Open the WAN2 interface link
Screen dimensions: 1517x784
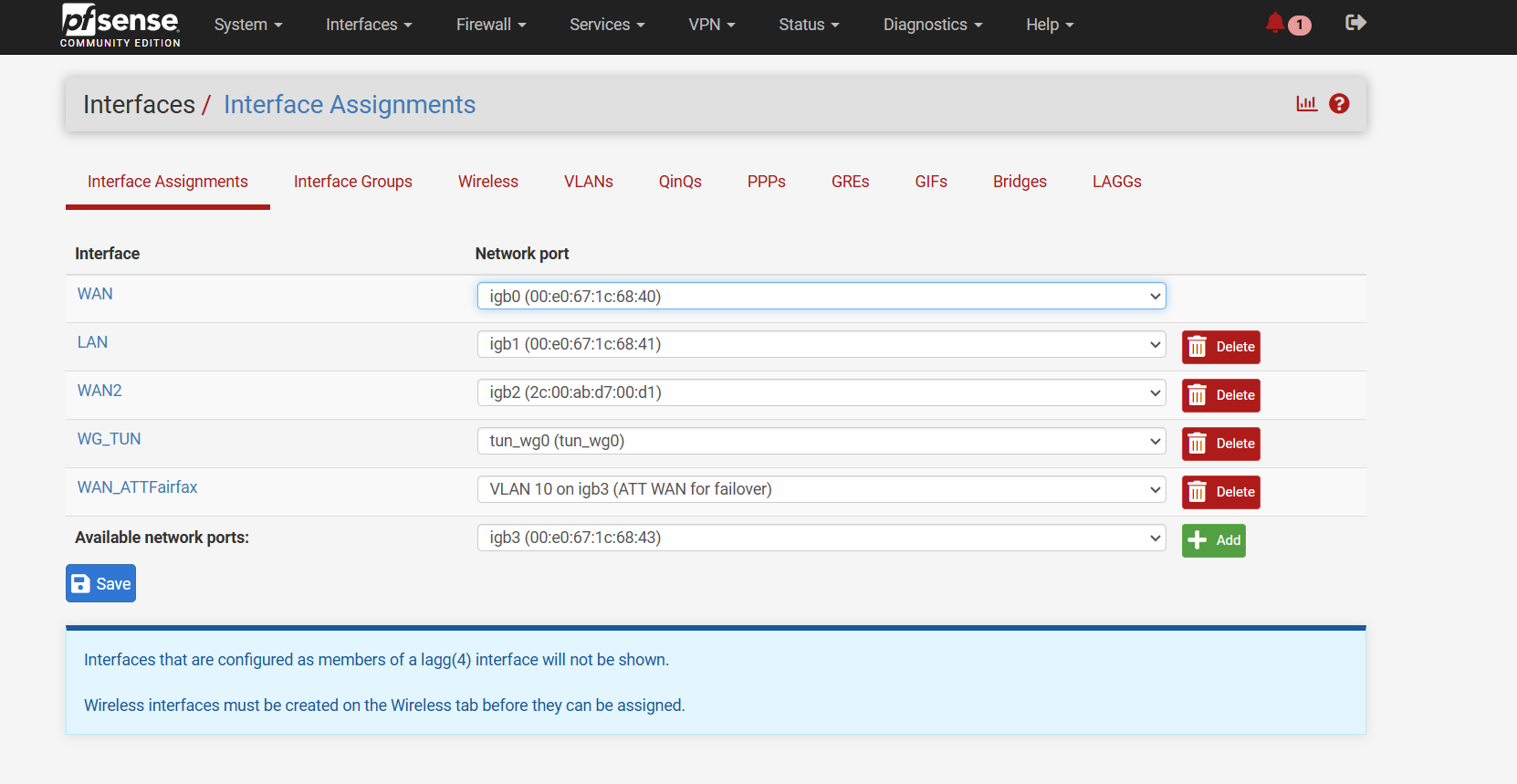99,391
